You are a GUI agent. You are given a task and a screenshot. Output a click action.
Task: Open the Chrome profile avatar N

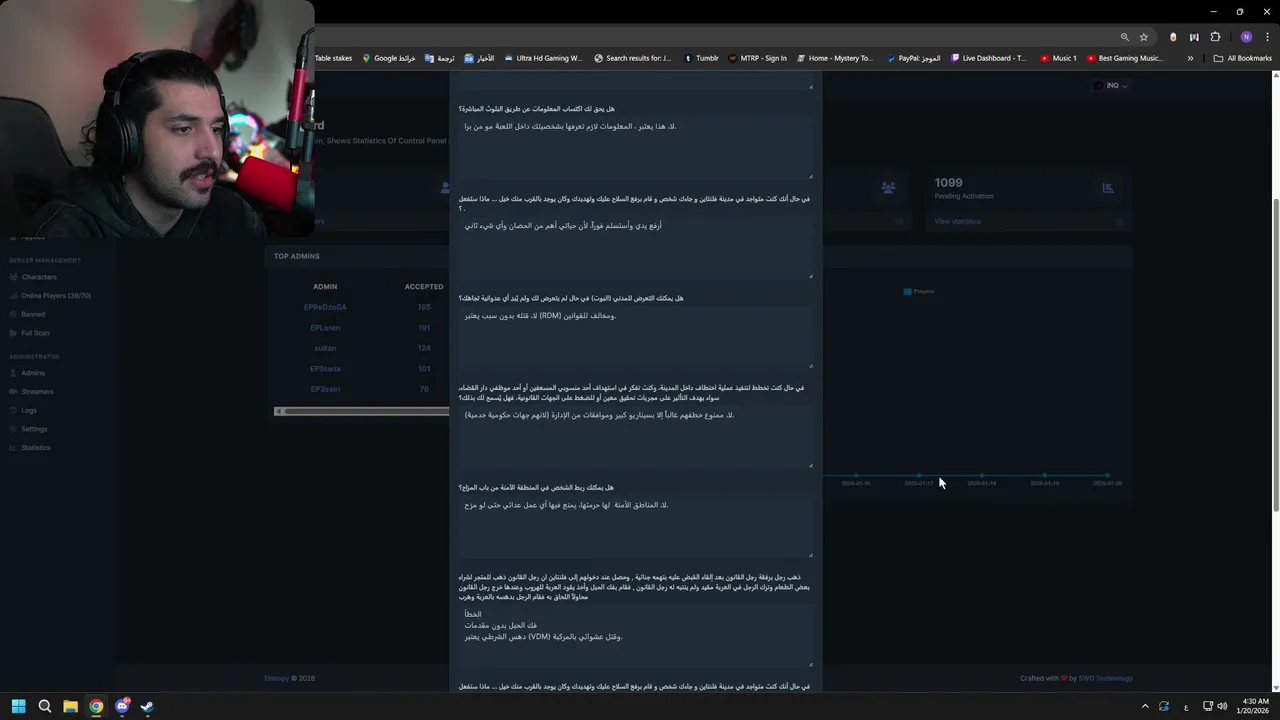[1246, 37]
